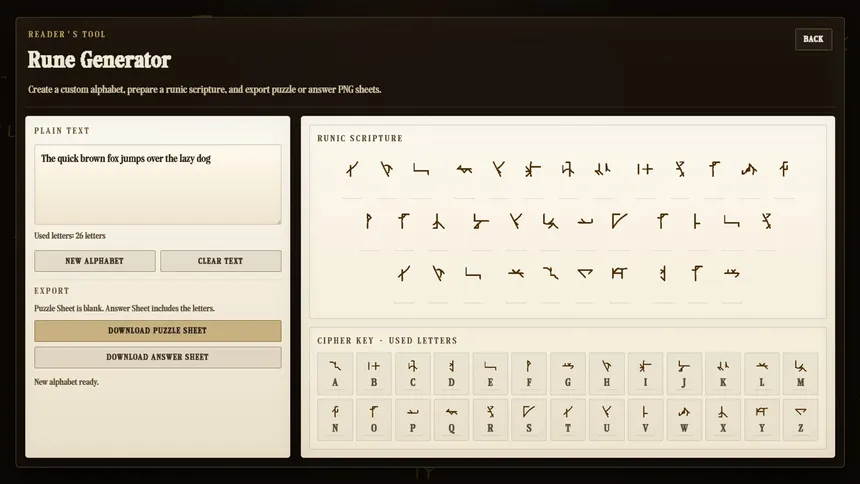The width and height of the screenshot is (860, 484).
Task: Focus the plain text input box
Action: point(157,184)
